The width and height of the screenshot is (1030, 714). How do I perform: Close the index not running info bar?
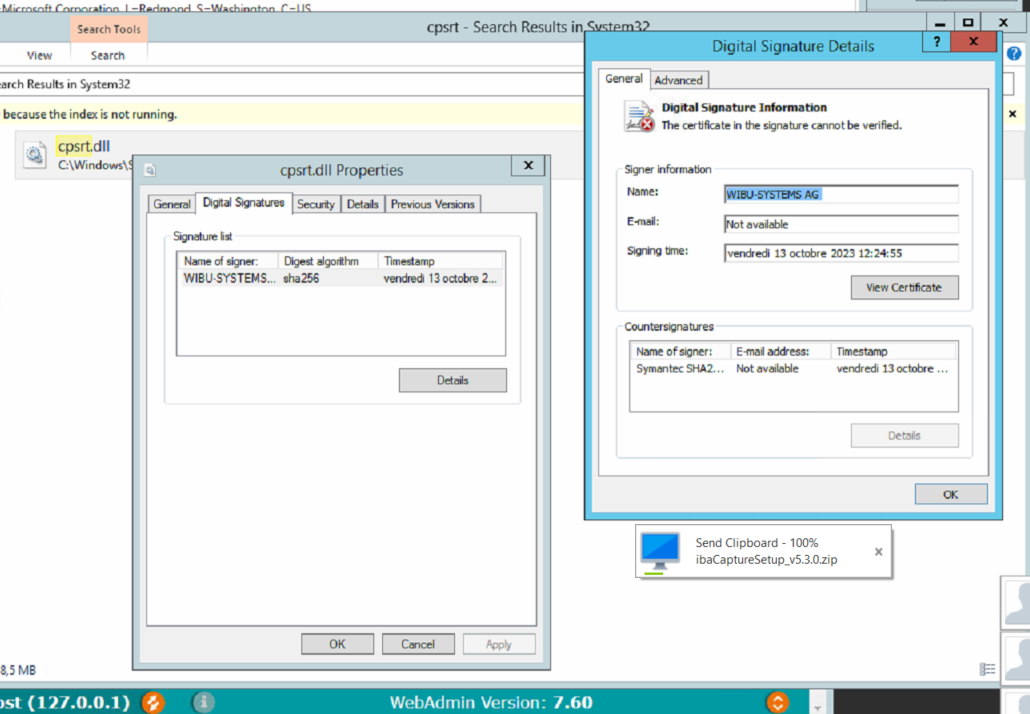pos(1012,114)
